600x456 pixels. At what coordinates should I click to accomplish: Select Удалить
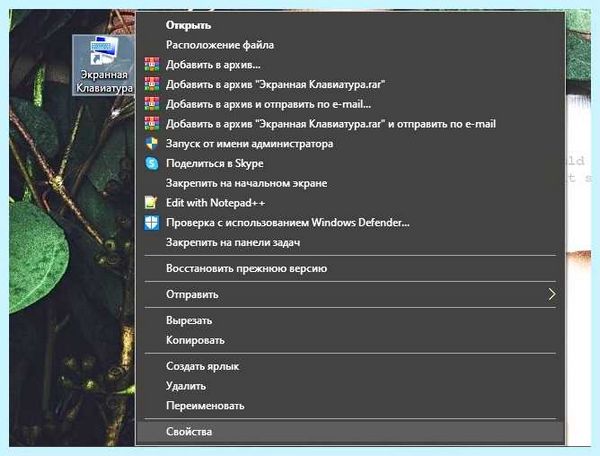tap(350, 386)
